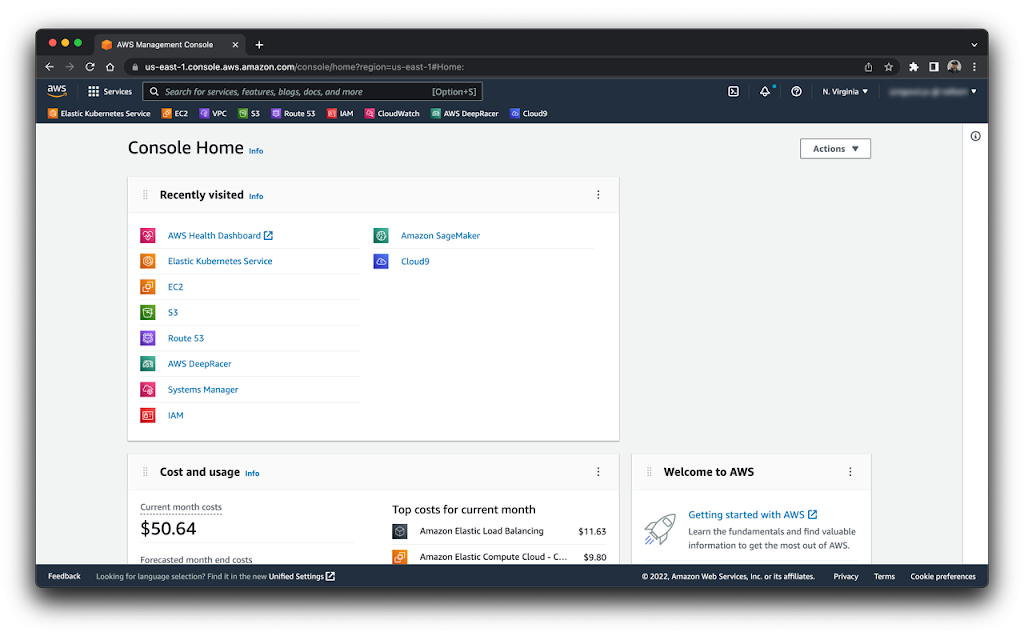The height and width of the screenshot is (640, 1024).
Task: Share this page from address bar
Action: [x=868, y=67]
